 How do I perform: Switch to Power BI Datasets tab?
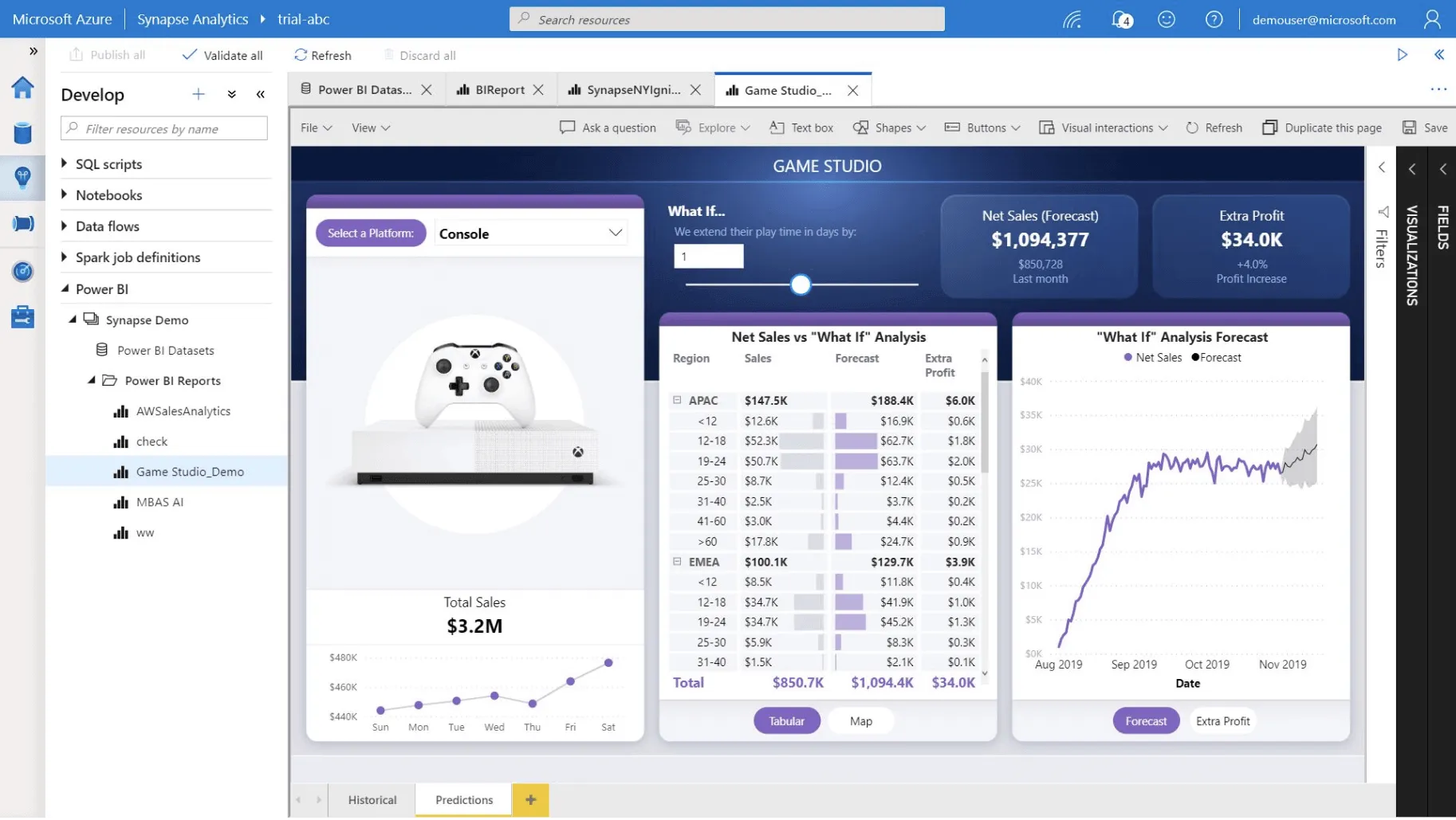[364, 90]
